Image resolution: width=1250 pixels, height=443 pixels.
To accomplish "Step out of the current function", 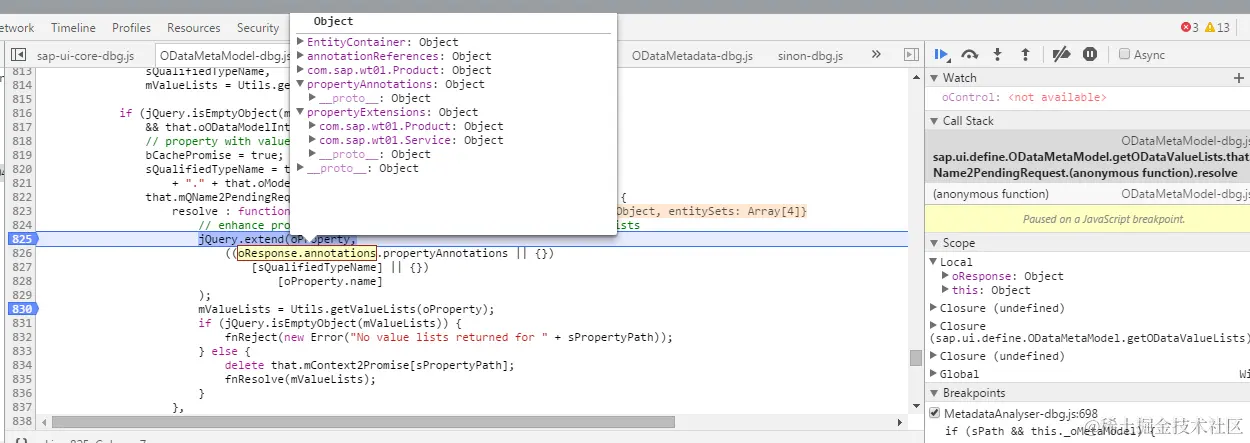I will [1025, 54].
